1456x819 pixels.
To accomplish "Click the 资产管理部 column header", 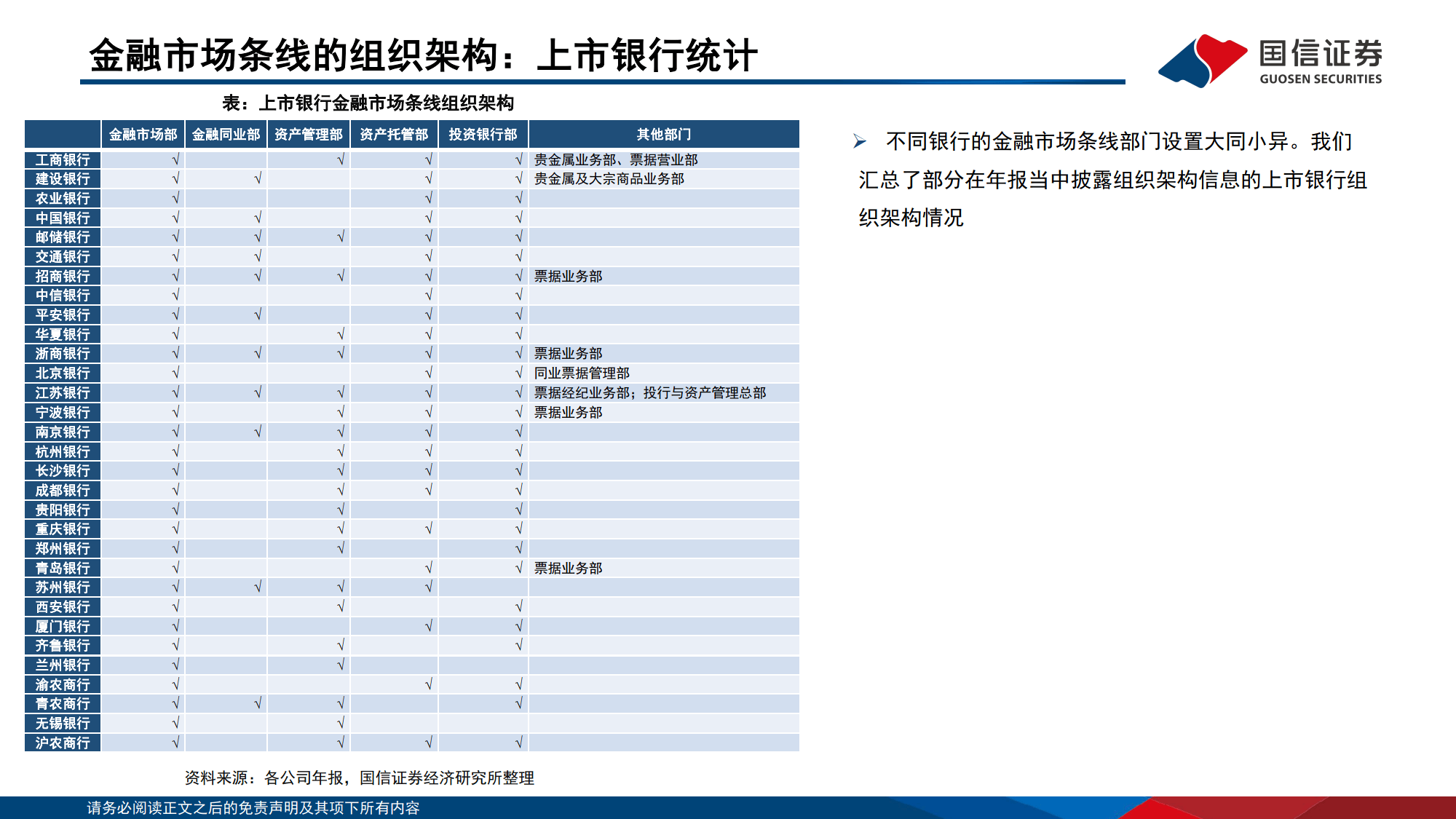I will pyautogui.click(x=309, y=135).
